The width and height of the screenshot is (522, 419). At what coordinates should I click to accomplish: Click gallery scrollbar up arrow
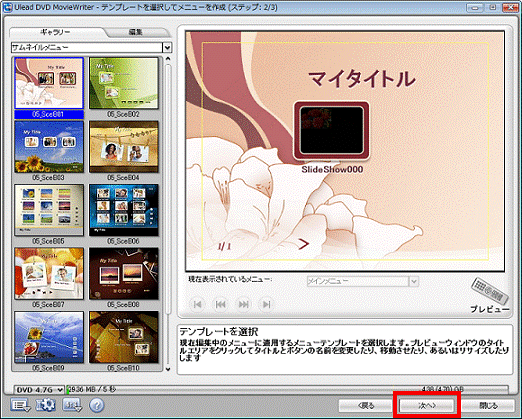(x=168, y=59)
